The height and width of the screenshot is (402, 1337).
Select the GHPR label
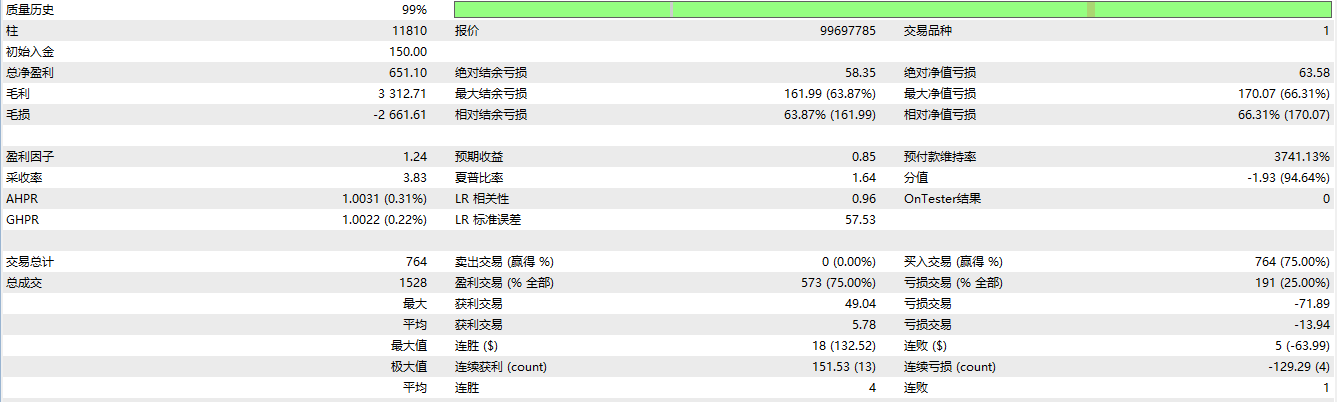22,220
